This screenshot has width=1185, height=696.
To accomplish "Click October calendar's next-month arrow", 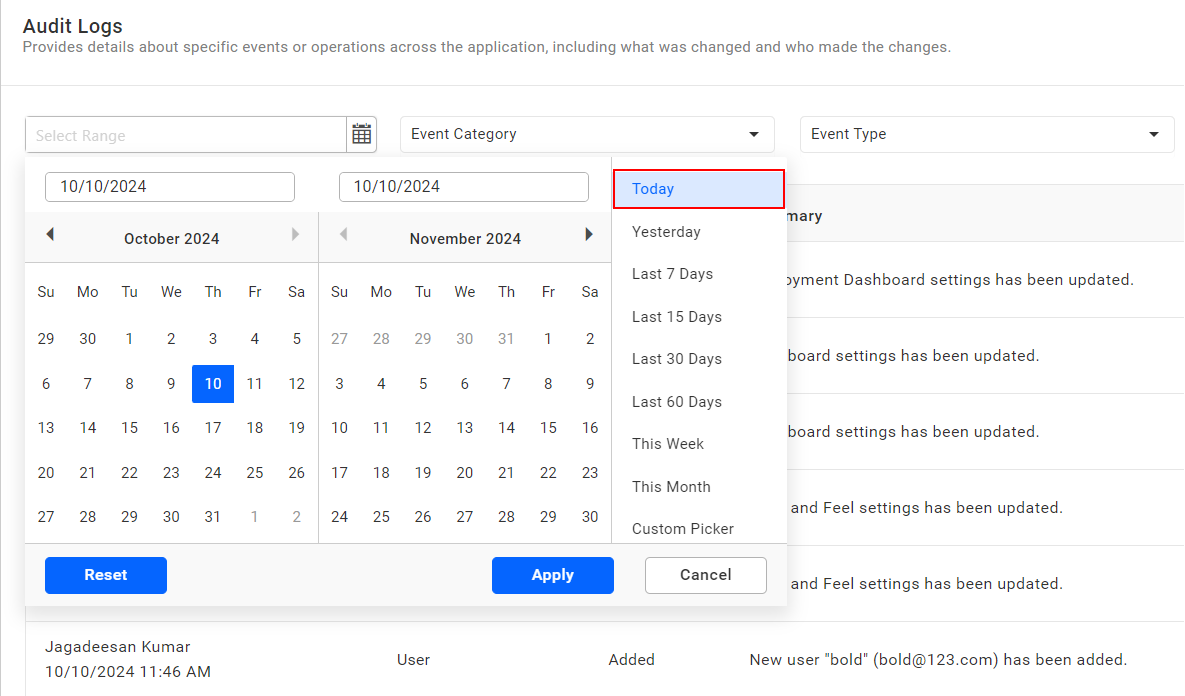I will click(x=295, y=234).
